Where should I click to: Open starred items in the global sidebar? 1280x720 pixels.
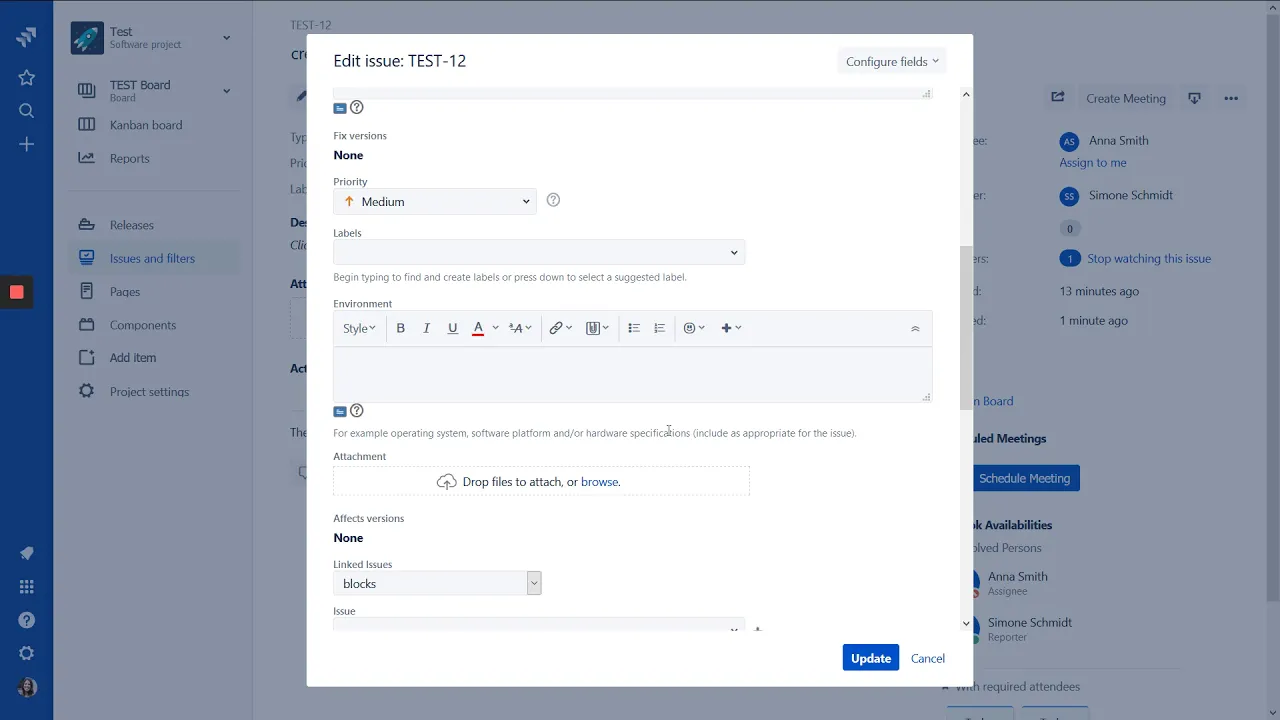click(27, 77)
